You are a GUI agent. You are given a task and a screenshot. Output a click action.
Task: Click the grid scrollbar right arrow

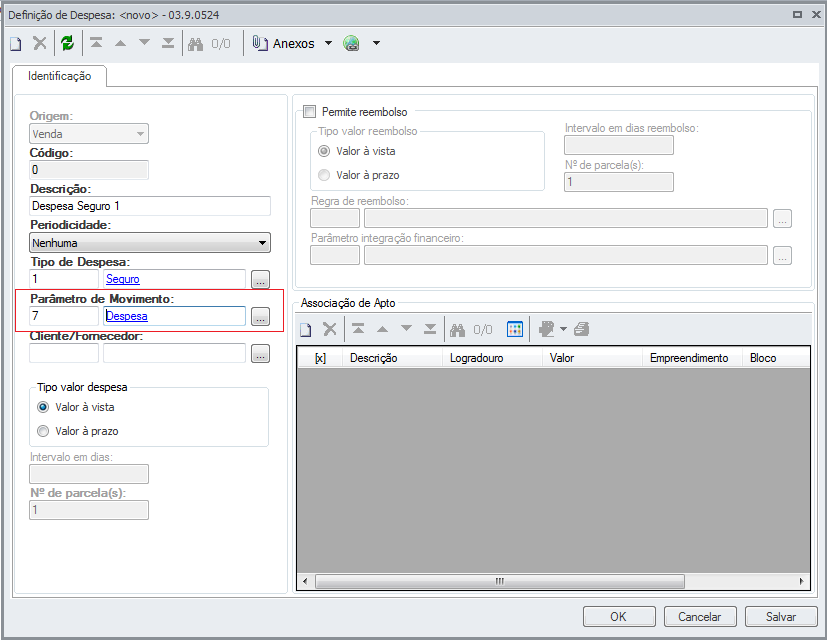[x=802, y=581]
